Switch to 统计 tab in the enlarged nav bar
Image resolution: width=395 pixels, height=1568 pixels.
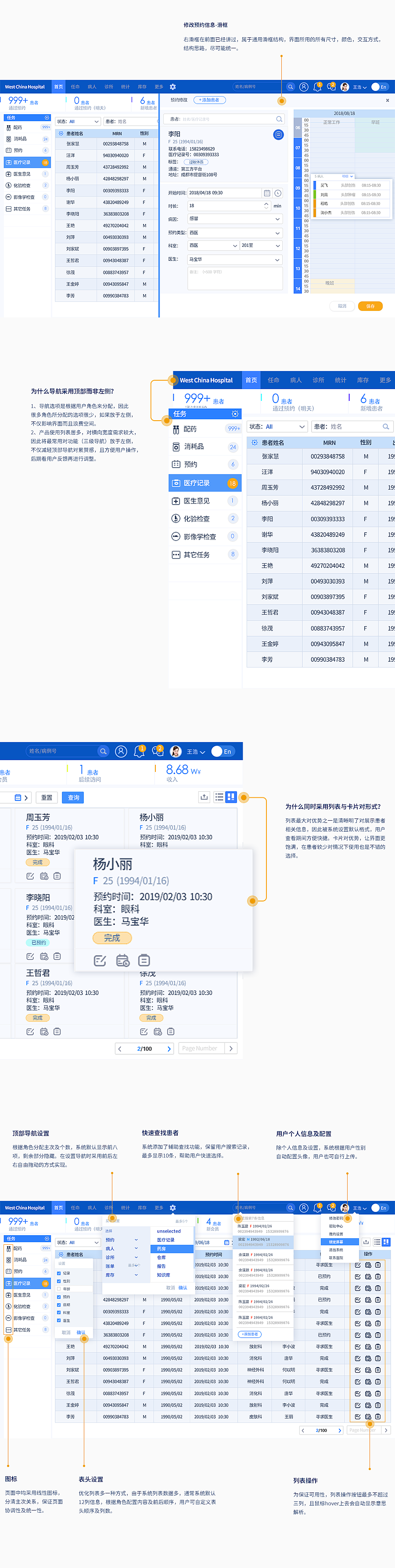pyautogui.click(x=341, y=380)
